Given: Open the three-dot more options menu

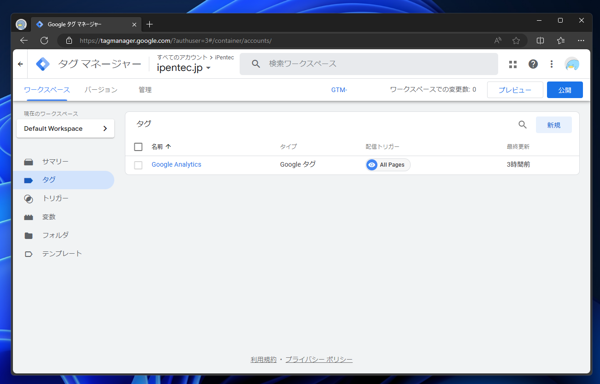Looking at the screenshot, I should click(551, 64).
